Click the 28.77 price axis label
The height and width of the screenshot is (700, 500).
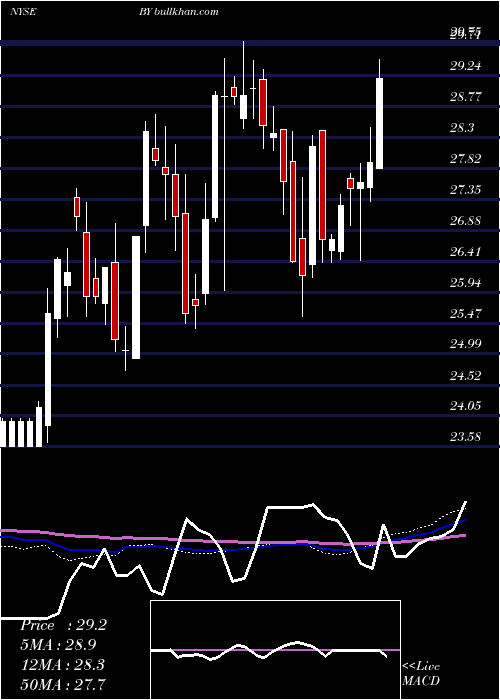[x=466, y=97]
